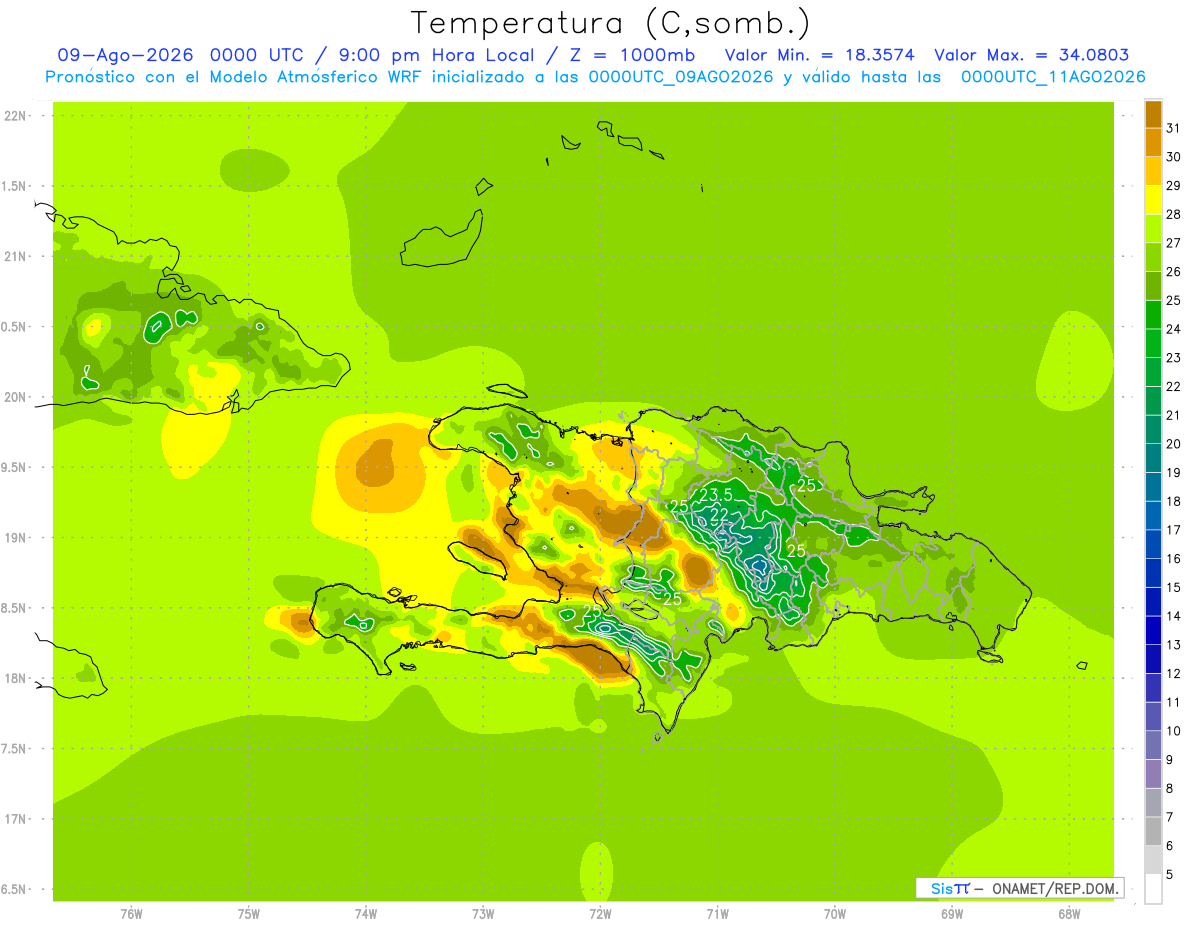Screen dimensions: 1200x927
Task: Click the colorbar tick value "12"
Action: [1175, 674]
